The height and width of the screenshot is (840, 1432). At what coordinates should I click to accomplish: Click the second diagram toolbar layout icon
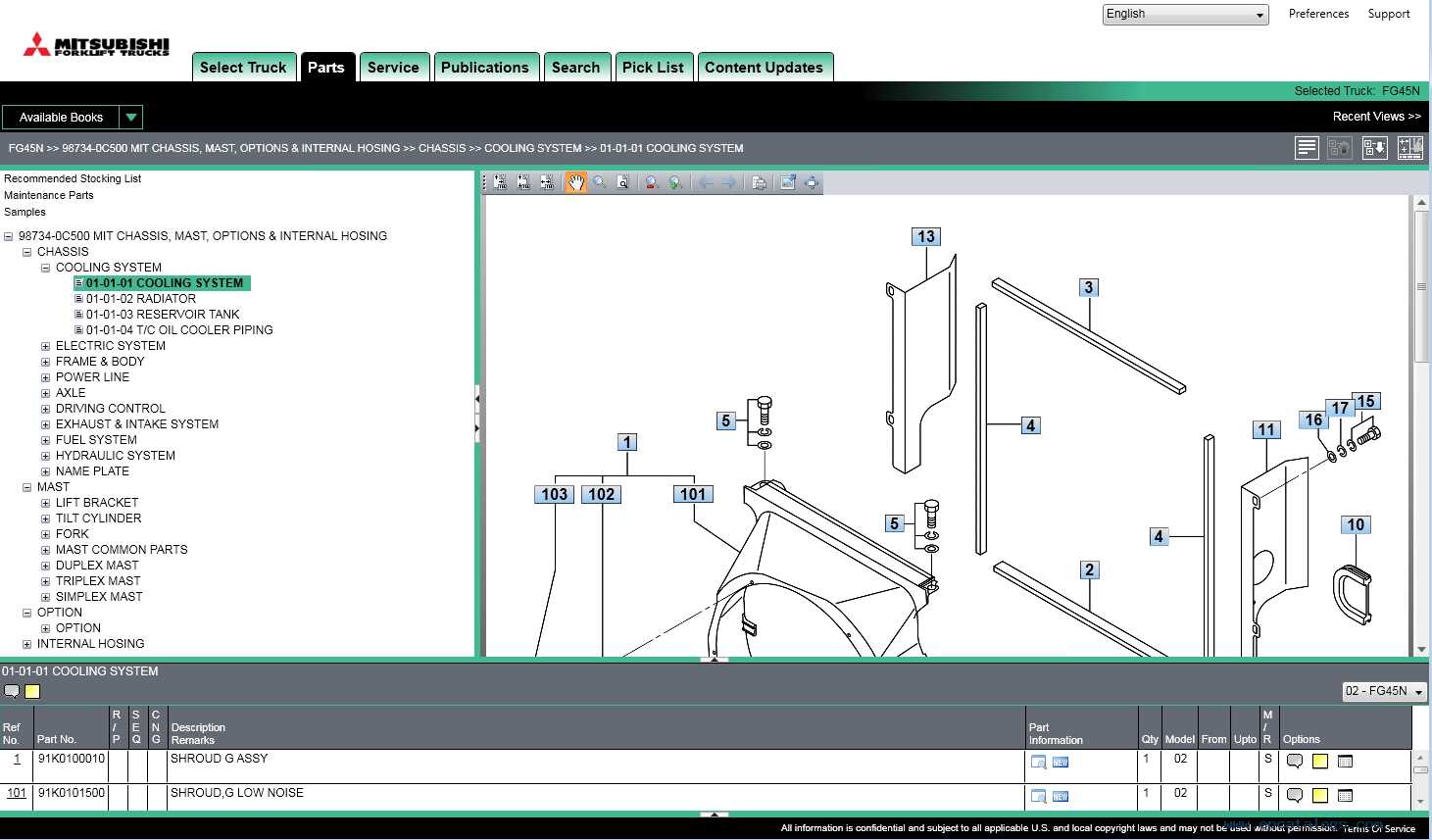coord(523,182)
